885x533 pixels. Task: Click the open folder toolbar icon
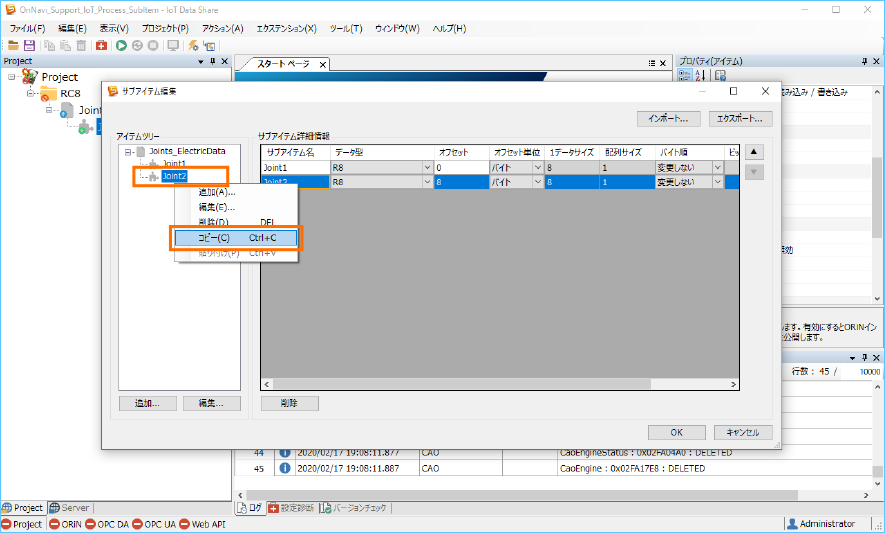click(x=13, y=45)
